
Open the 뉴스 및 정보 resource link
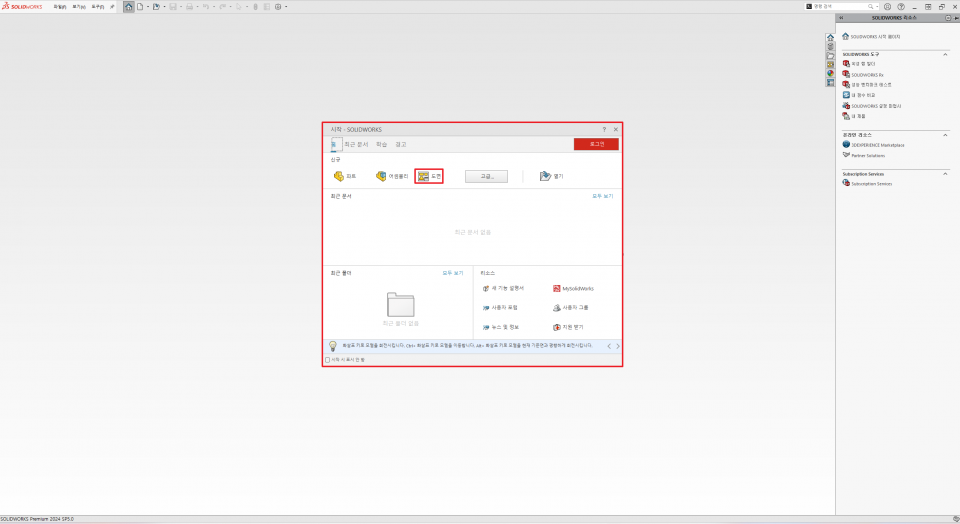[501, 328]
